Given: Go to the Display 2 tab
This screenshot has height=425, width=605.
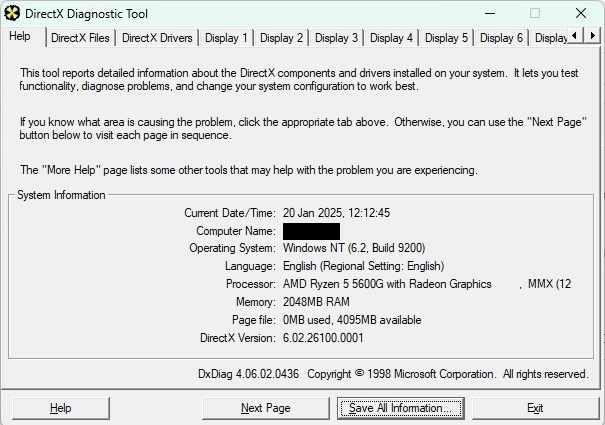Looking at the screenshot, I should coord(281,38).
